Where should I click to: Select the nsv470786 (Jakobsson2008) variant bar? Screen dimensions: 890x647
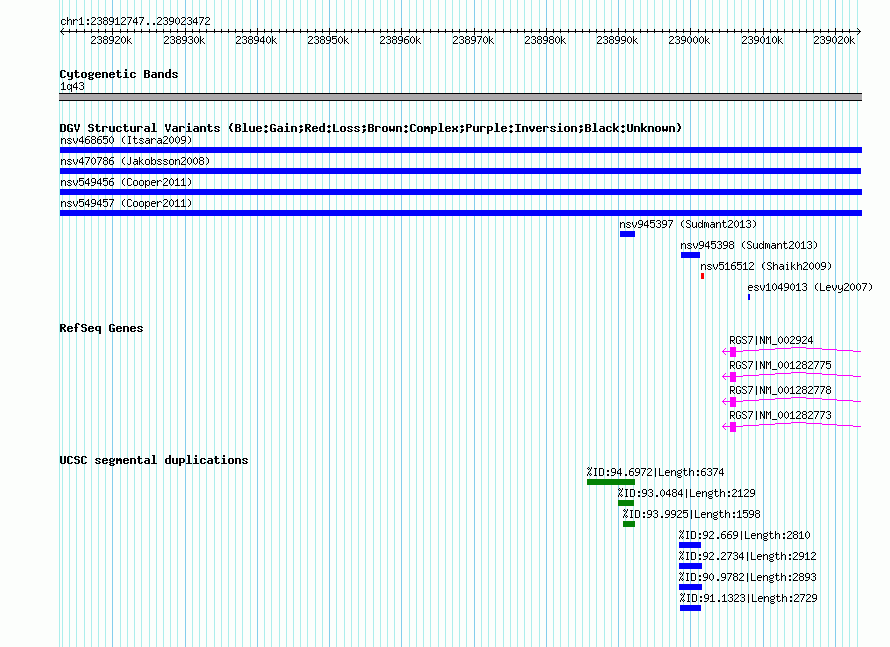pyautogui.click(x=460, y=171)
